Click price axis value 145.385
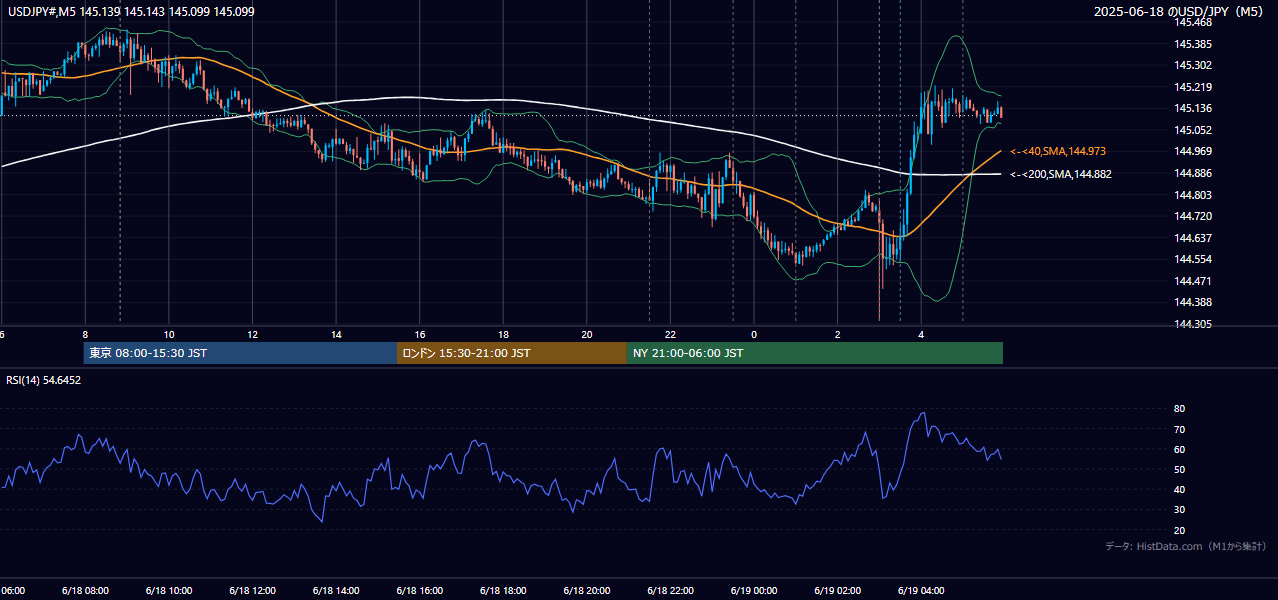 (1192, 44)
